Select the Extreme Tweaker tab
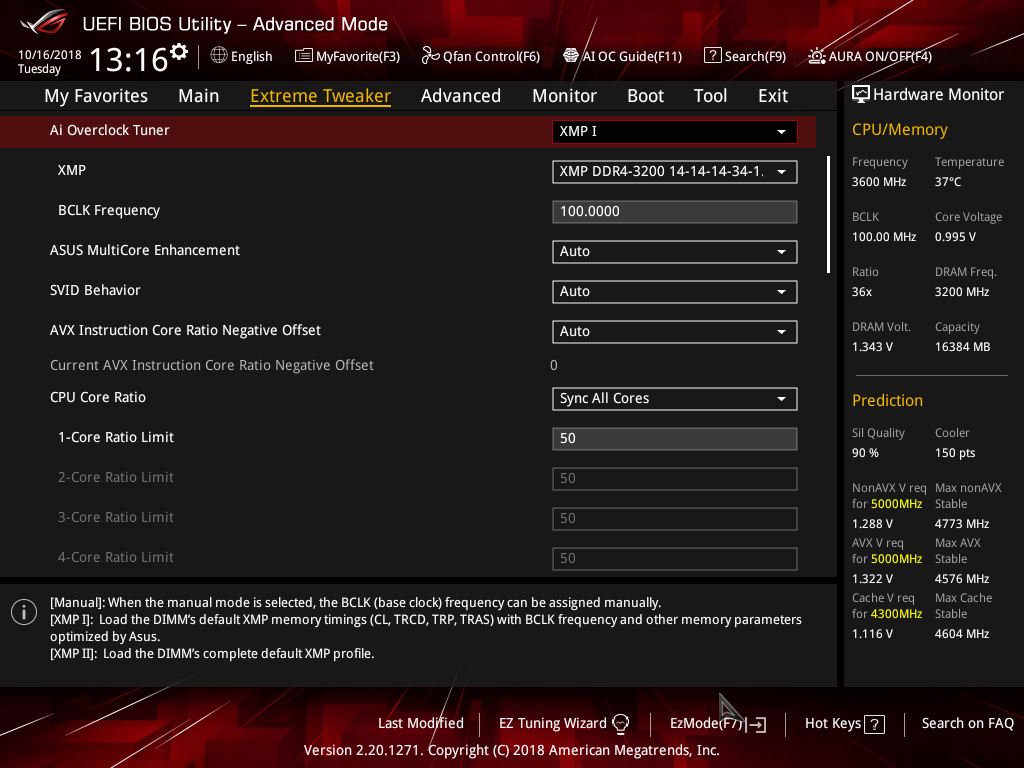This screenshot has height=768, width=1024. pos(321,96)
